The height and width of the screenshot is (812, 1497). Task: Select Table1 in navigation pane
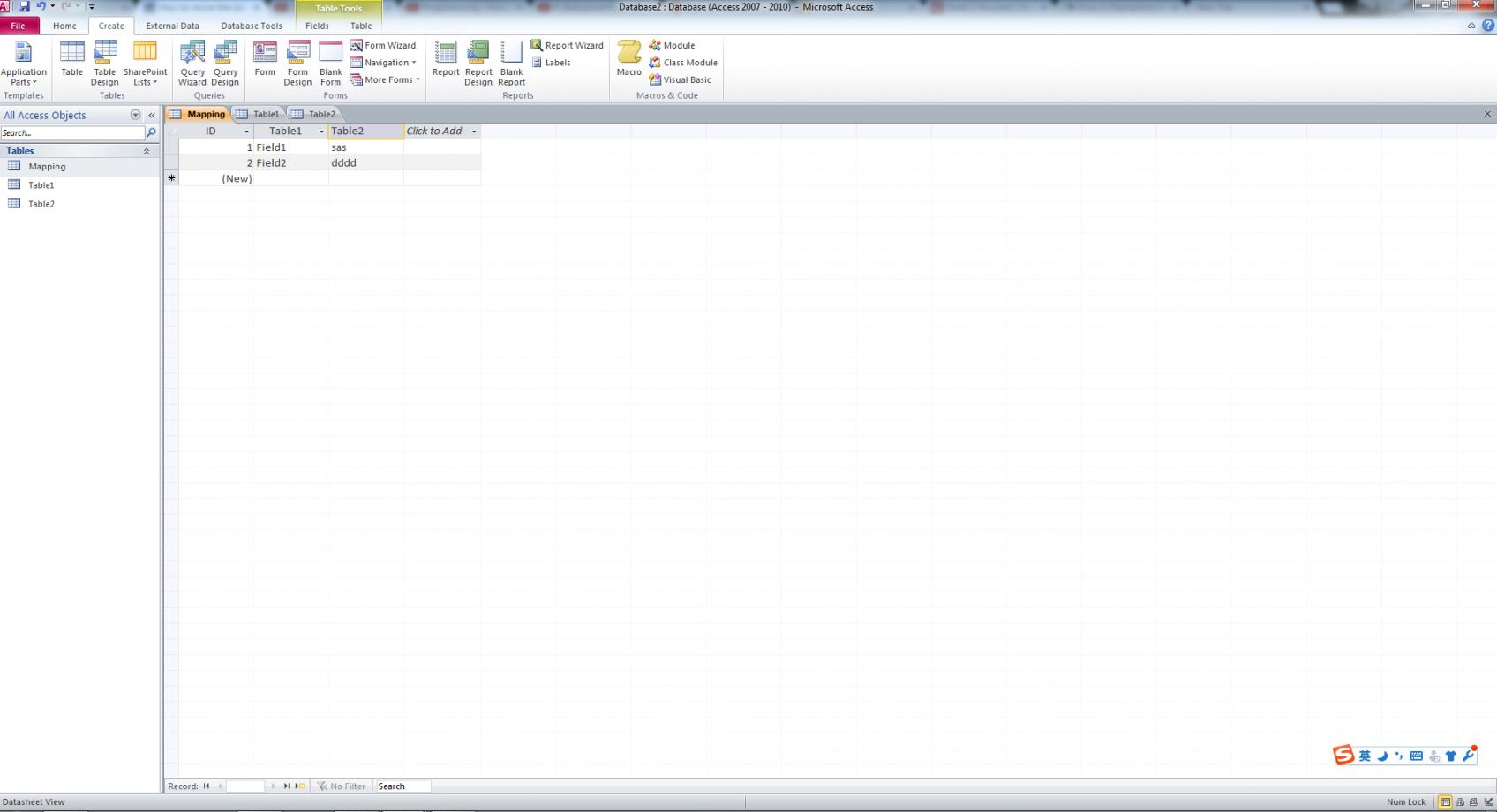pos(79,184)
